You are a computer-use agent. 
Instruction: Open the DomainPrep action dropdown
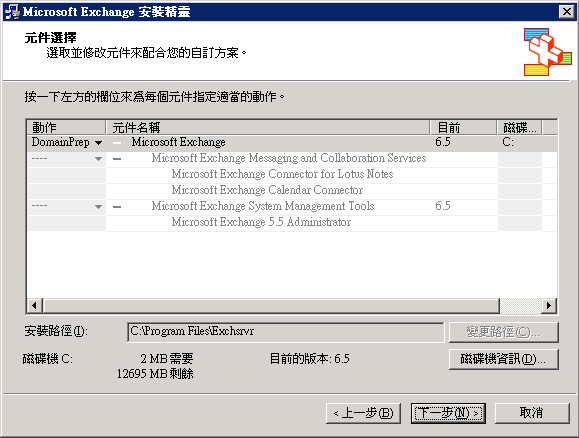tap(98, 143)
